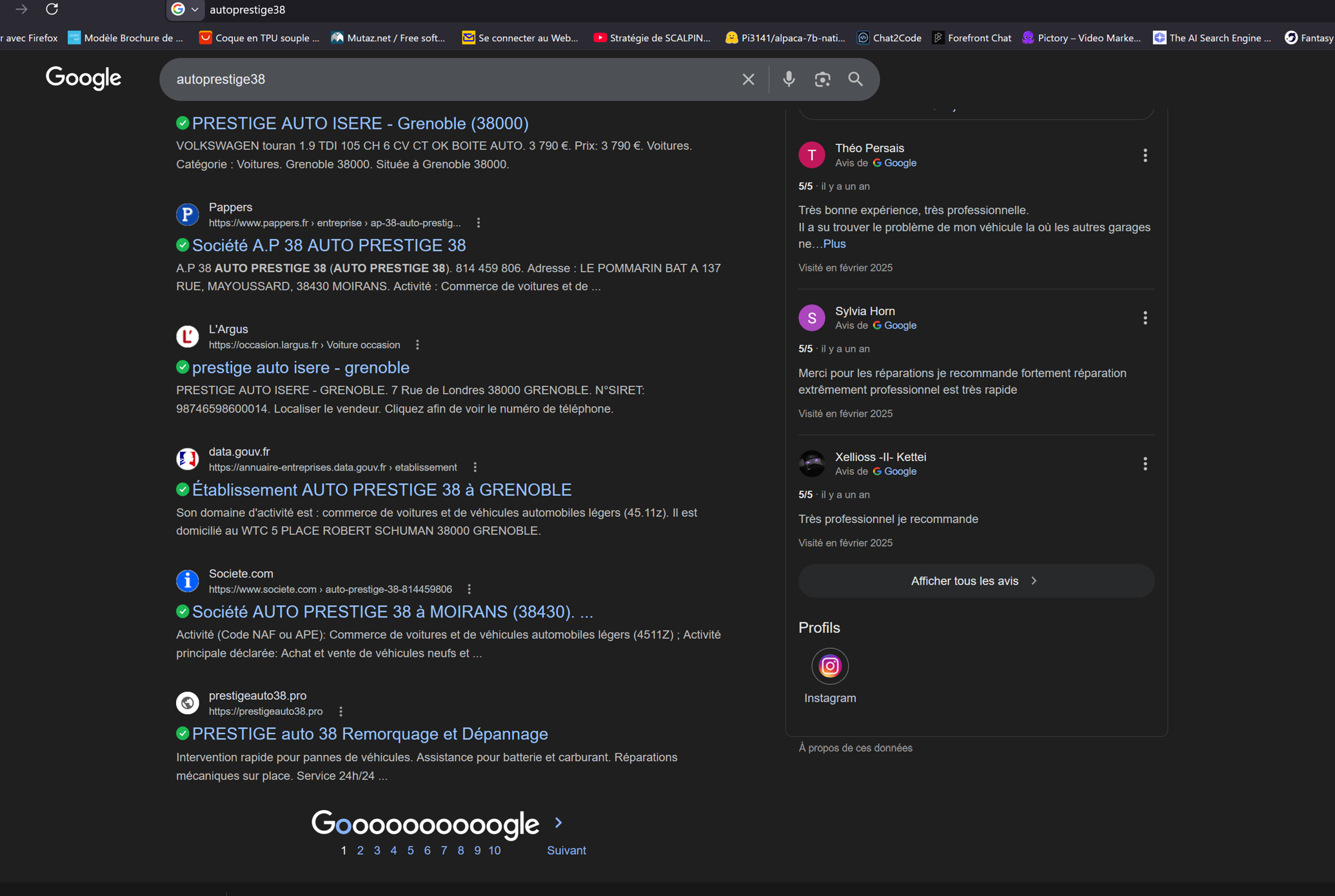Viewport: 1335px width, 896px height.
Task: Open the Chat2Code bookmark
Action: pyautogui.click(x=889, y=38)
